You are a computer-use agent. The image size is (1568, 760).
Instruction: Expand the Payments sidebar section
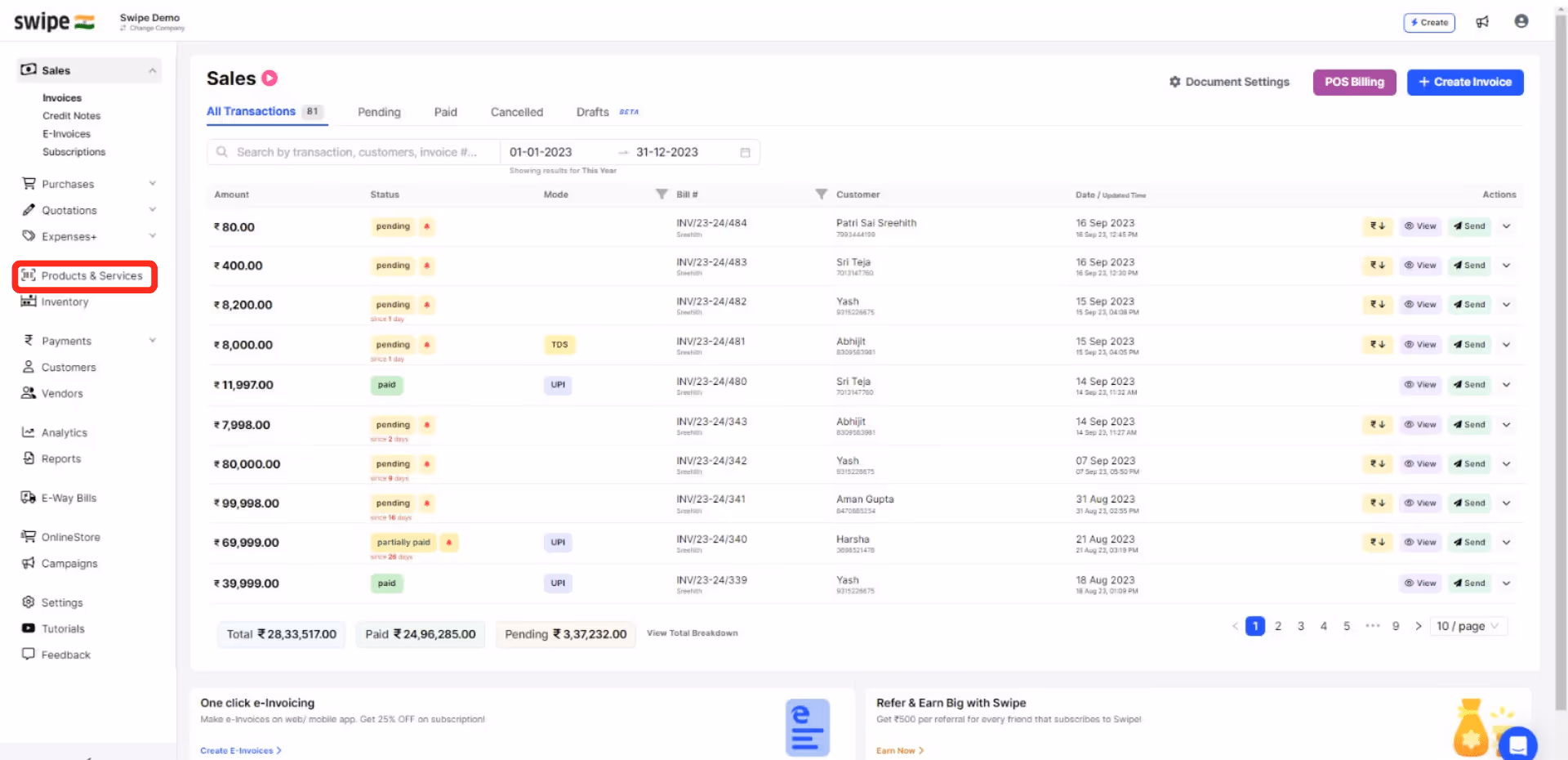coord(152,341)
